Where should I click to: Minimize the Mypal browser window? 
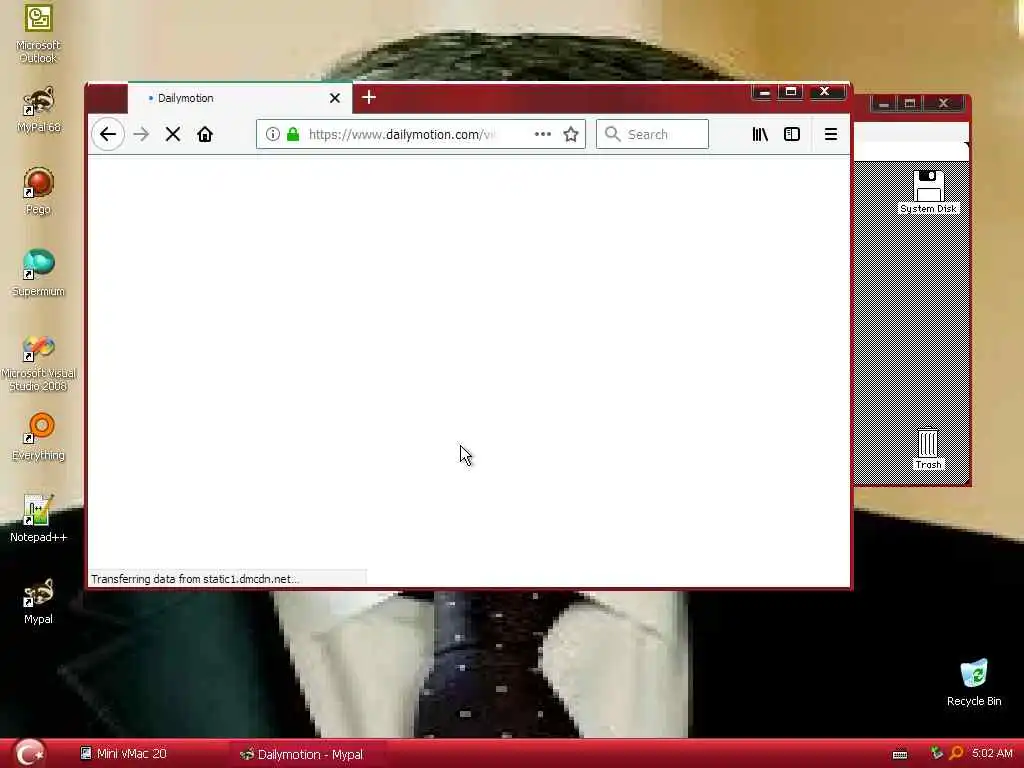point(763,92)
